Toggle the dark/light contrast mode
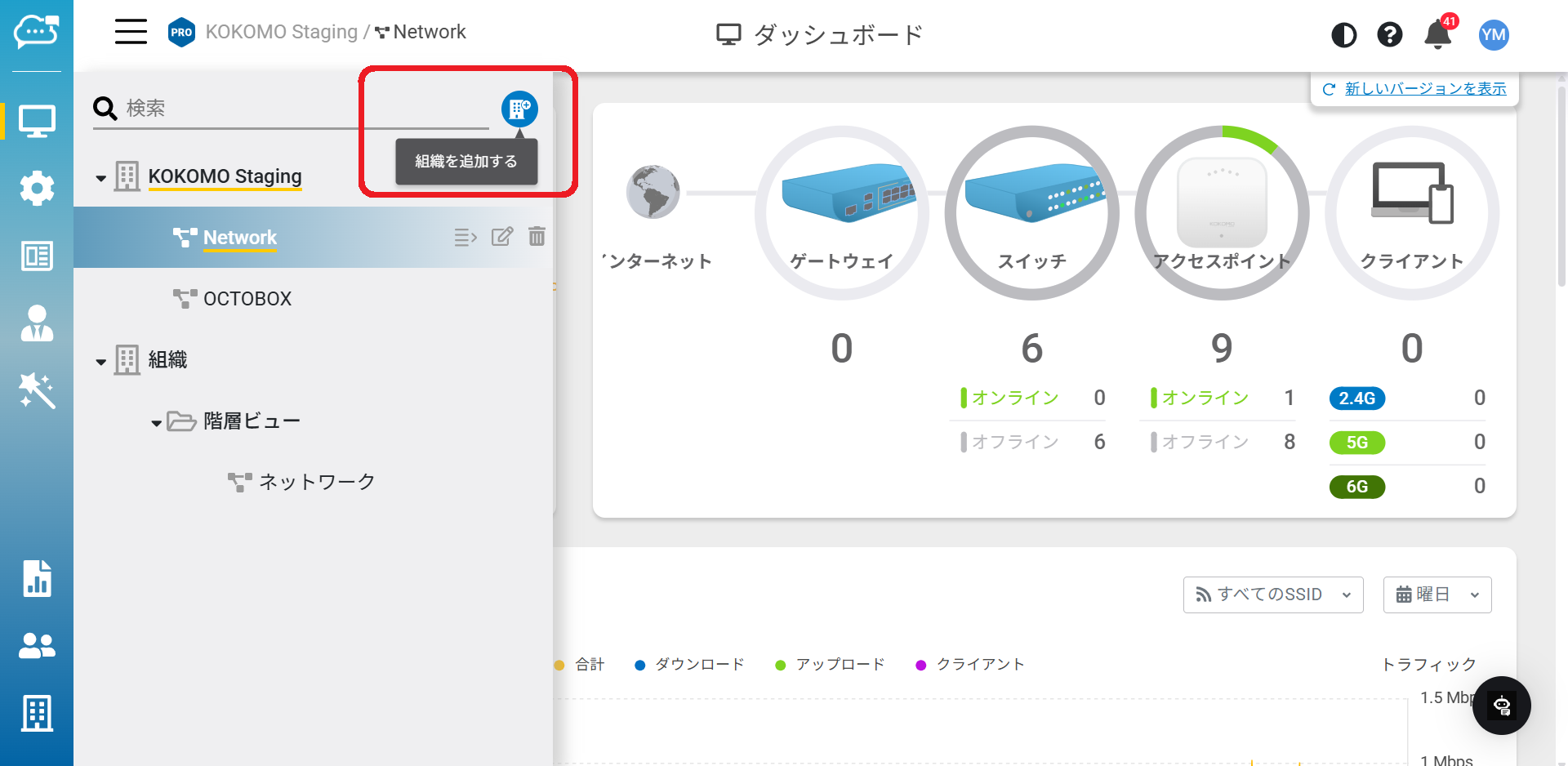Viewport: 1568px width, 766px height. (x=1343, y=35)
